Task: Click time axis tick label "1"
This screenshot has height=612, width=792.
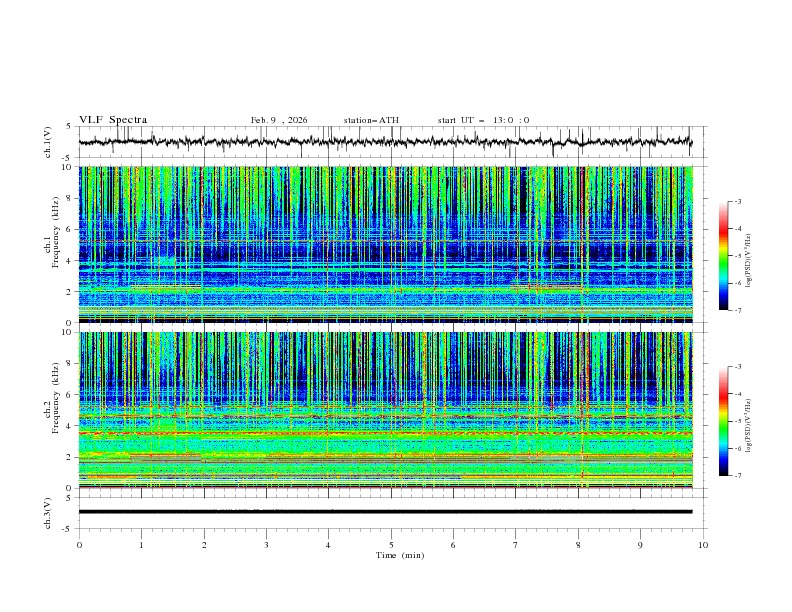Action: [141, 545]
